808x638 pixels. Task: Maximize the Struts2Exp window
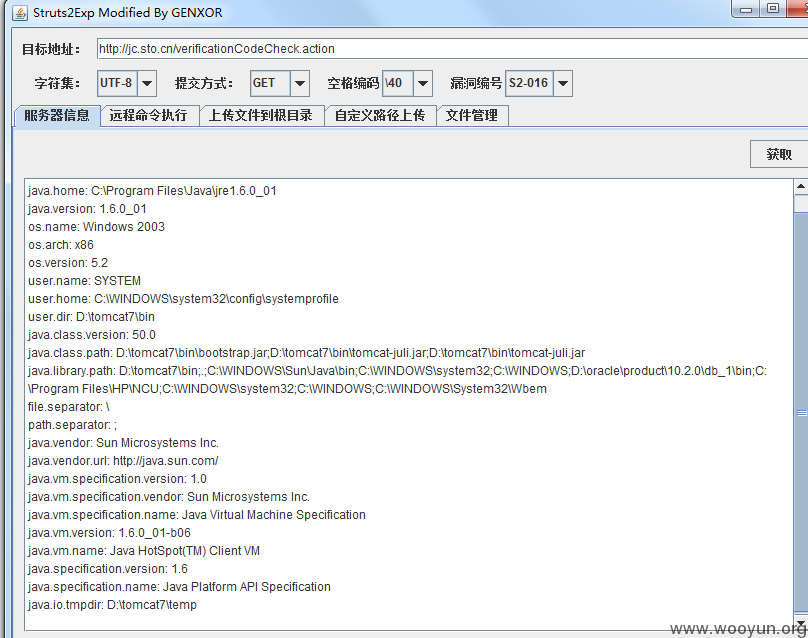pos(772,9)
